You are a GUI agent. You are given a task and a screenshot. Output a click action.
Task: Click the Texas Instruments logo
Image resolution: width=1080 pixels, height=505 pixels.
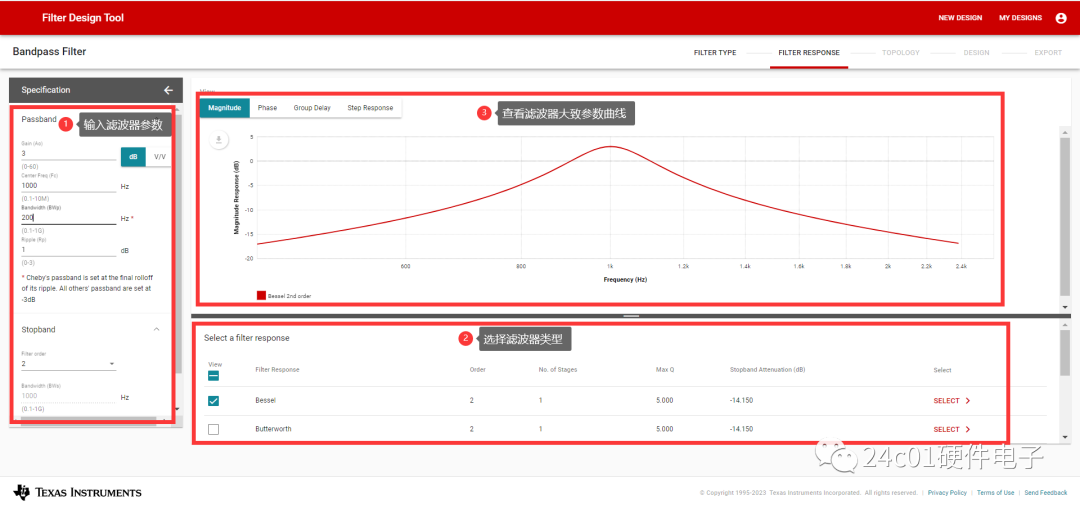point(78,492)
